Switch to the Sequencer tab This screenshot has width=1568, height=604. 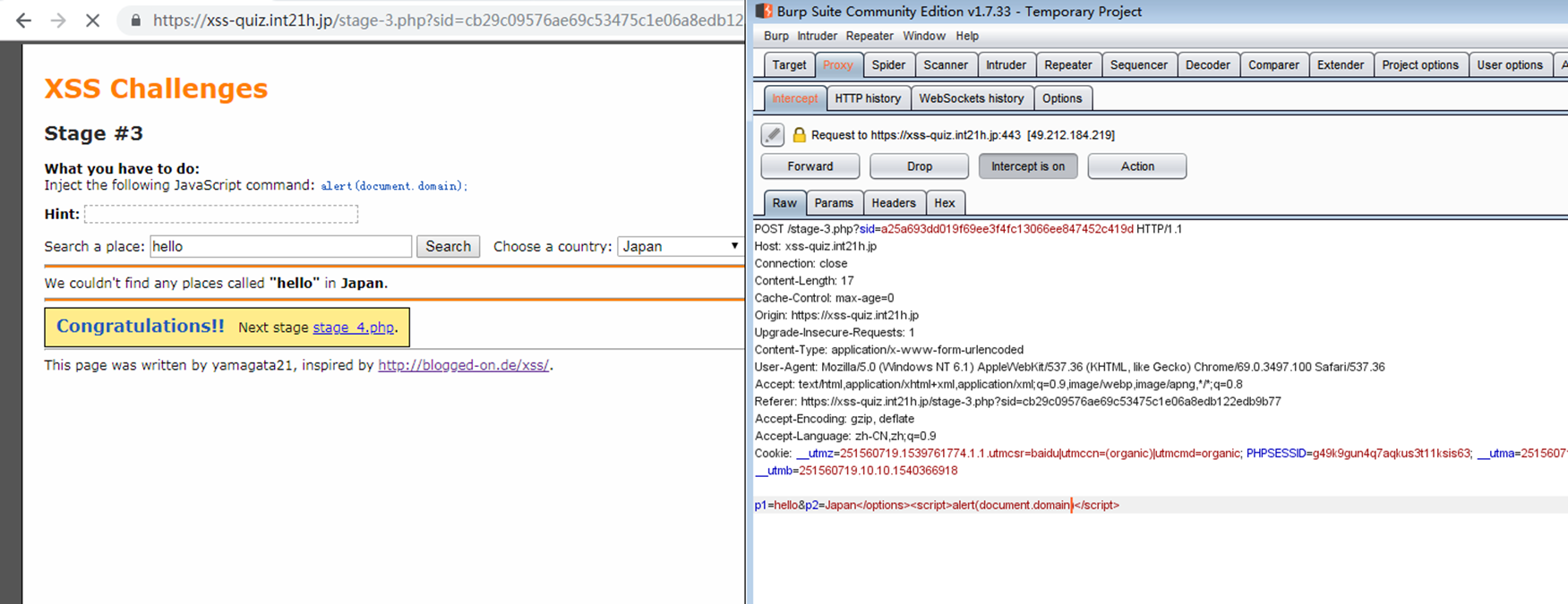coord(1139,64)
